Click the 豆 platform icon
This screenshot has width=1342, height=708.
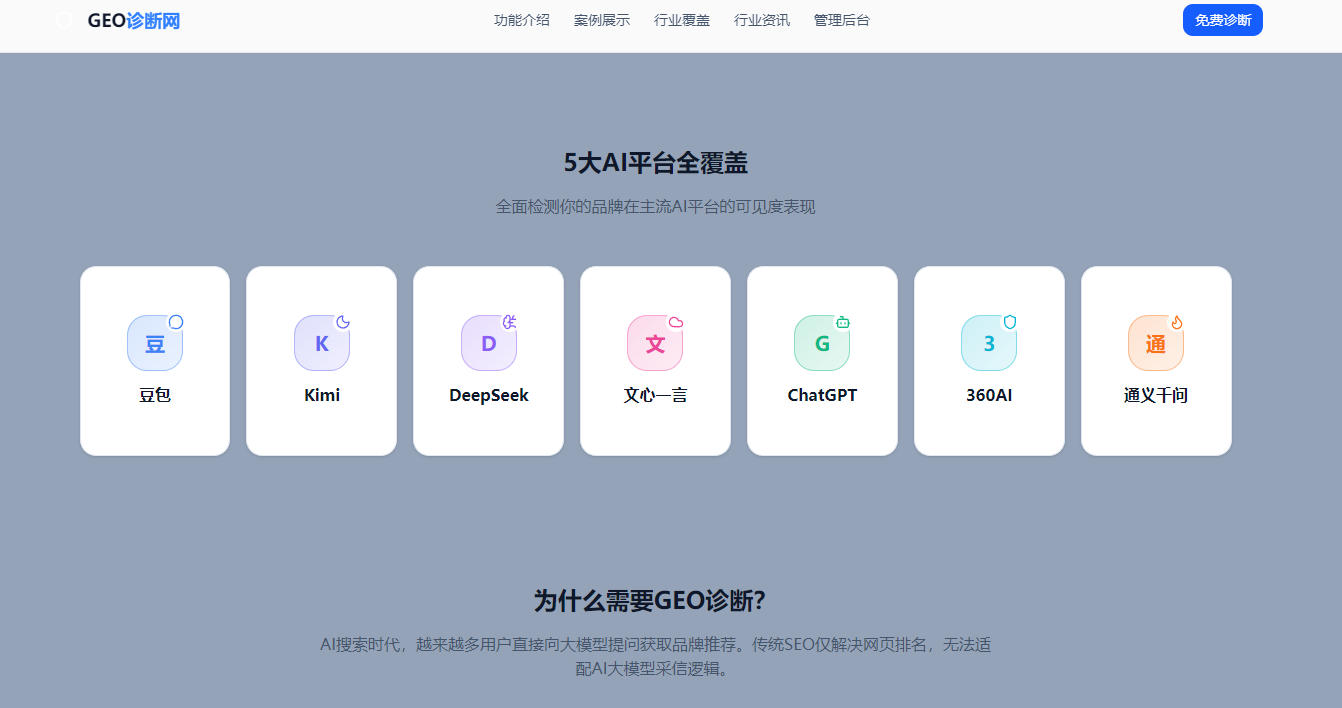pos(155,343)
